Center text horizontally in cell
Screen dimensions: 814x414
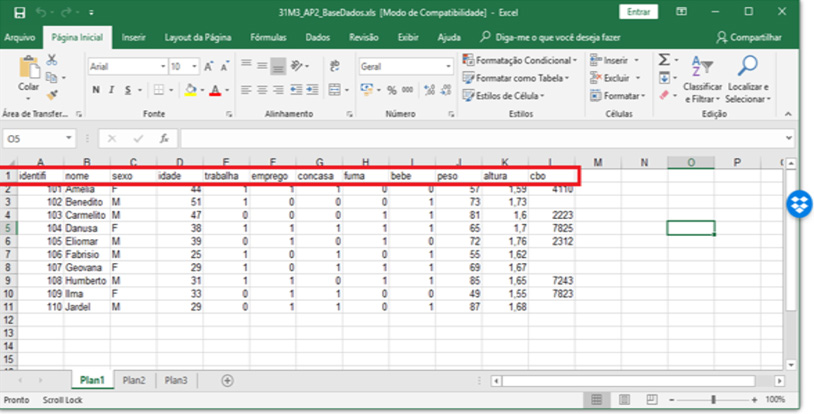262,90
